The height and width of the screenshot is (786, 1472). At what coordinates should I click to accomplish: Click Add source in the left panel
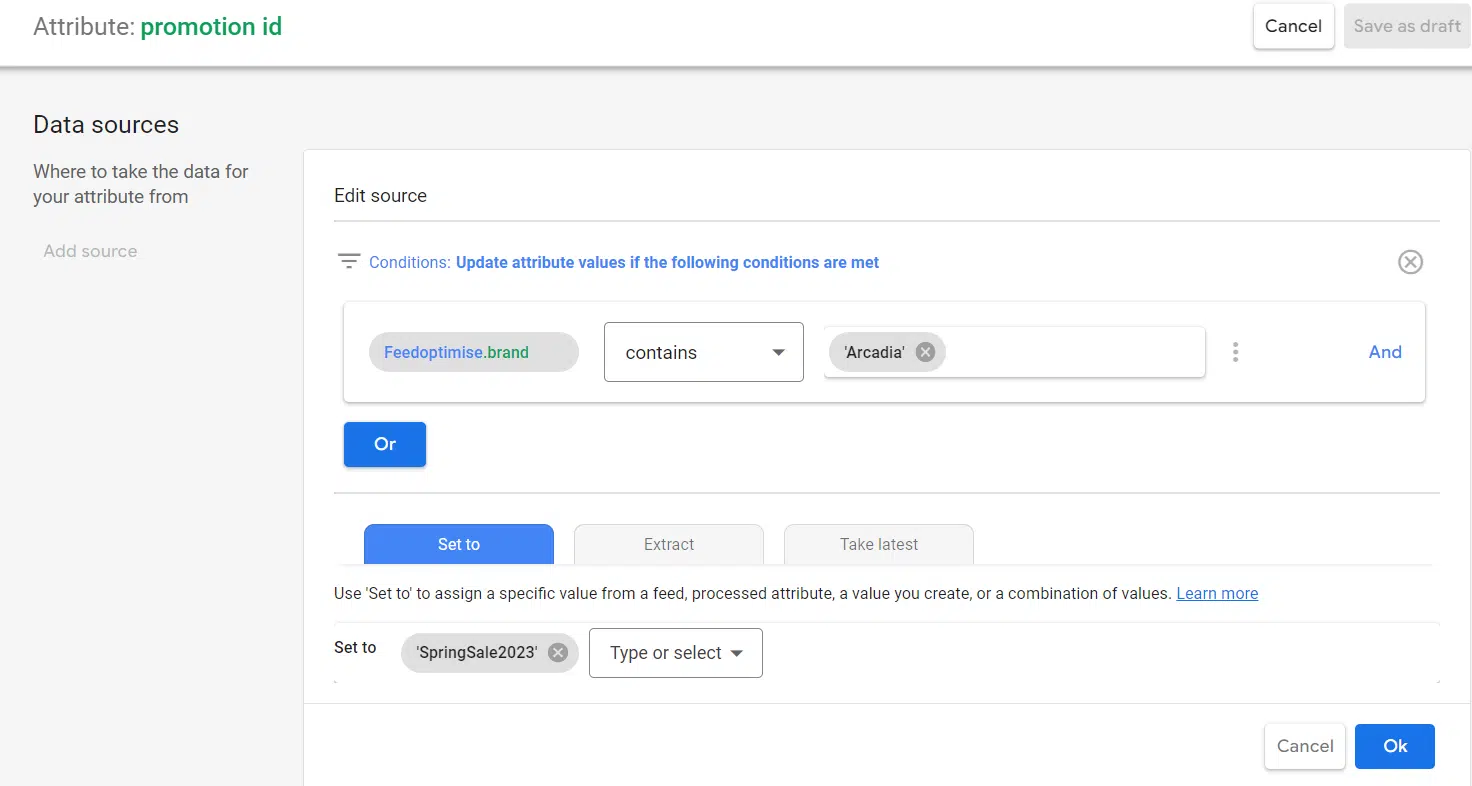point(90,252)
